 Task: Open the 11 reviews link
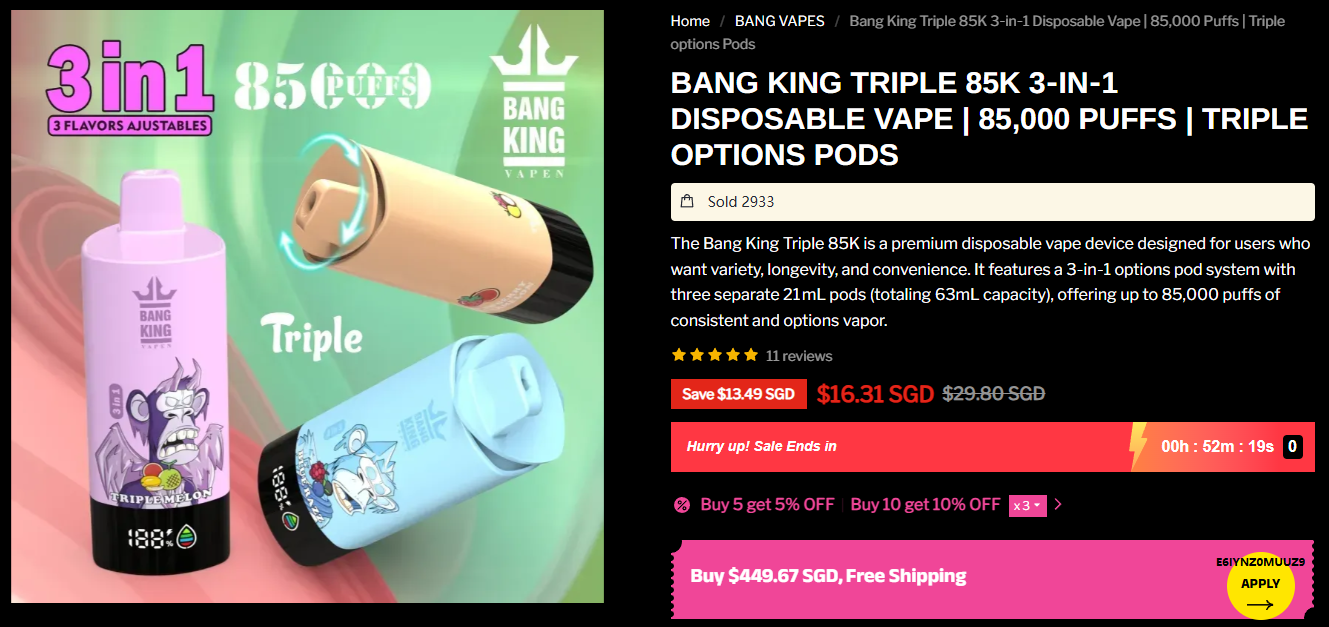(x=799, y=356)
